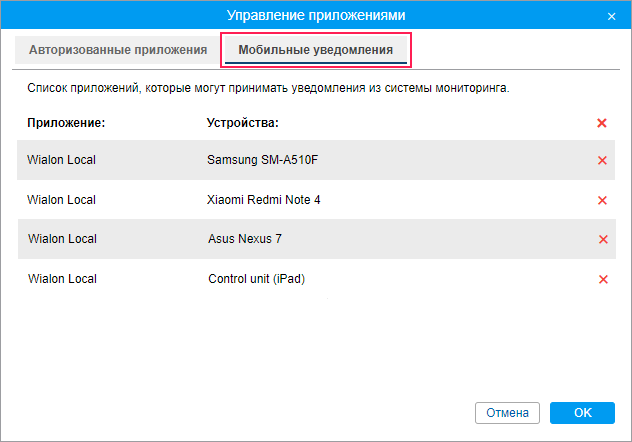
Task: Remove the Samsung SM-A510F device
Action: [x=602, y=160]
